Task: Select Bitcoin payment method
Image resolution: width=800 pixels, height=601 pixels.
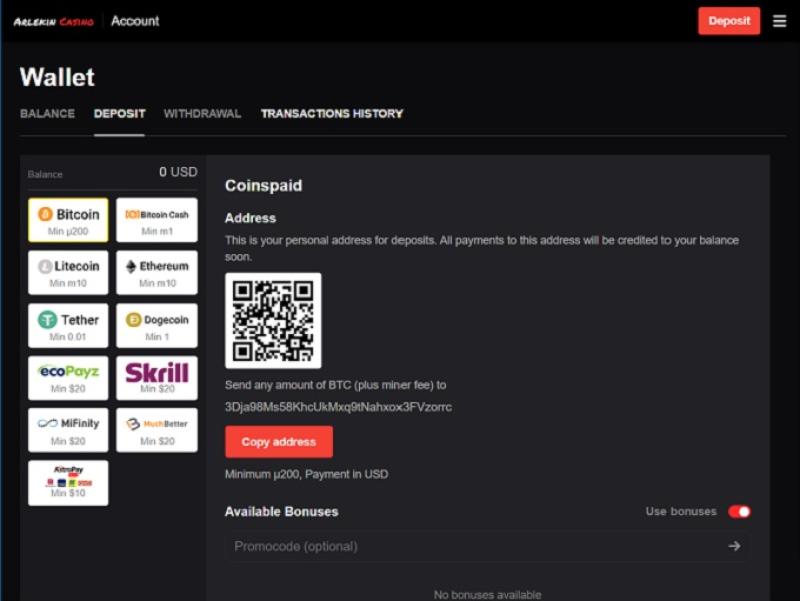Action: point(68,220)
